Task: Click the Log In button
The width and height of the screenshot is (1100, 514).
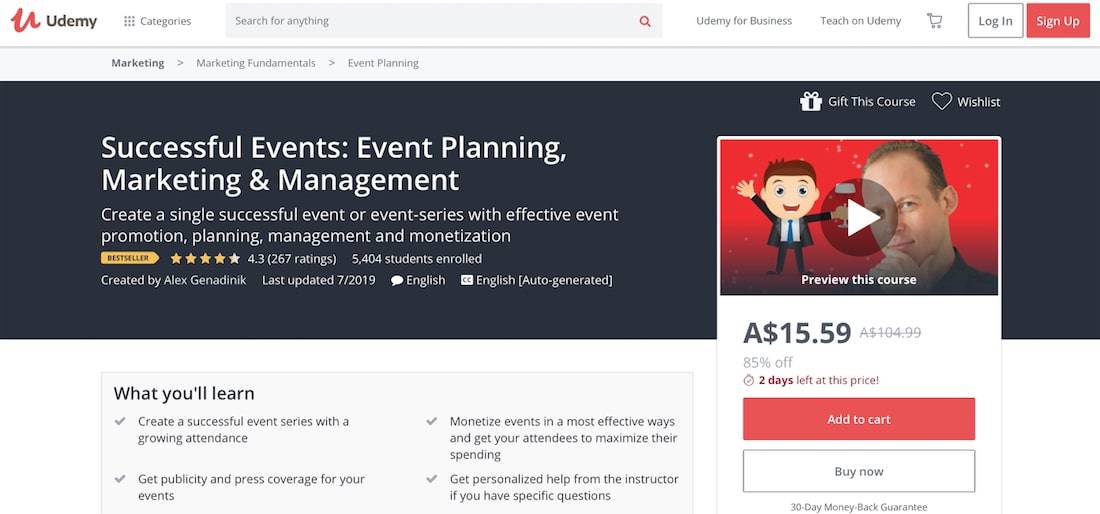Action: 995,21
